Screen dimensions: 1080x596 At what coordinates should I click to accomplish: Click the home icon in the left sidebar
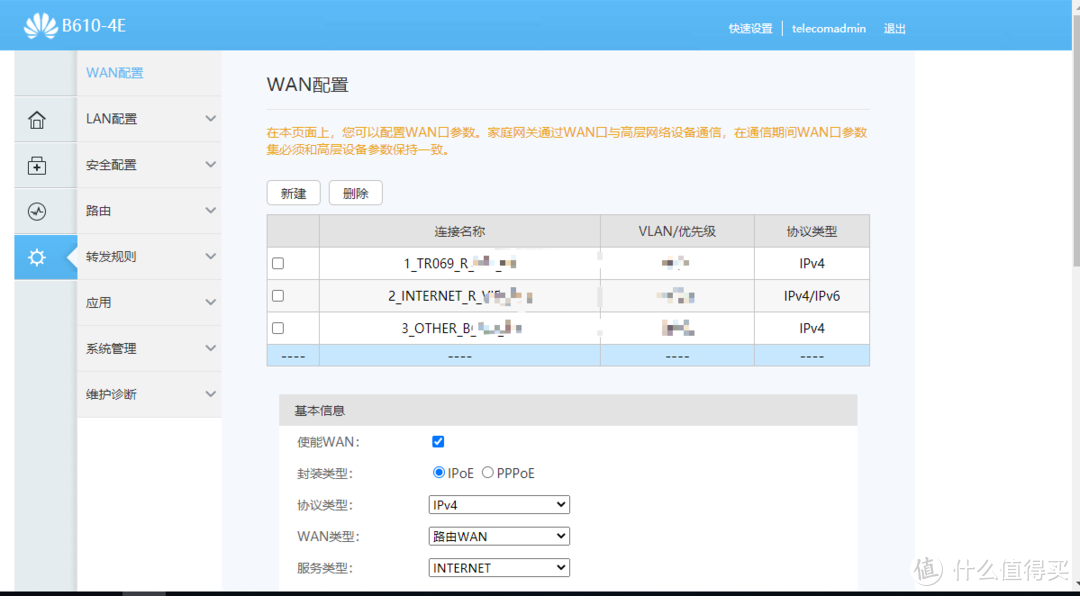[35, 119]
